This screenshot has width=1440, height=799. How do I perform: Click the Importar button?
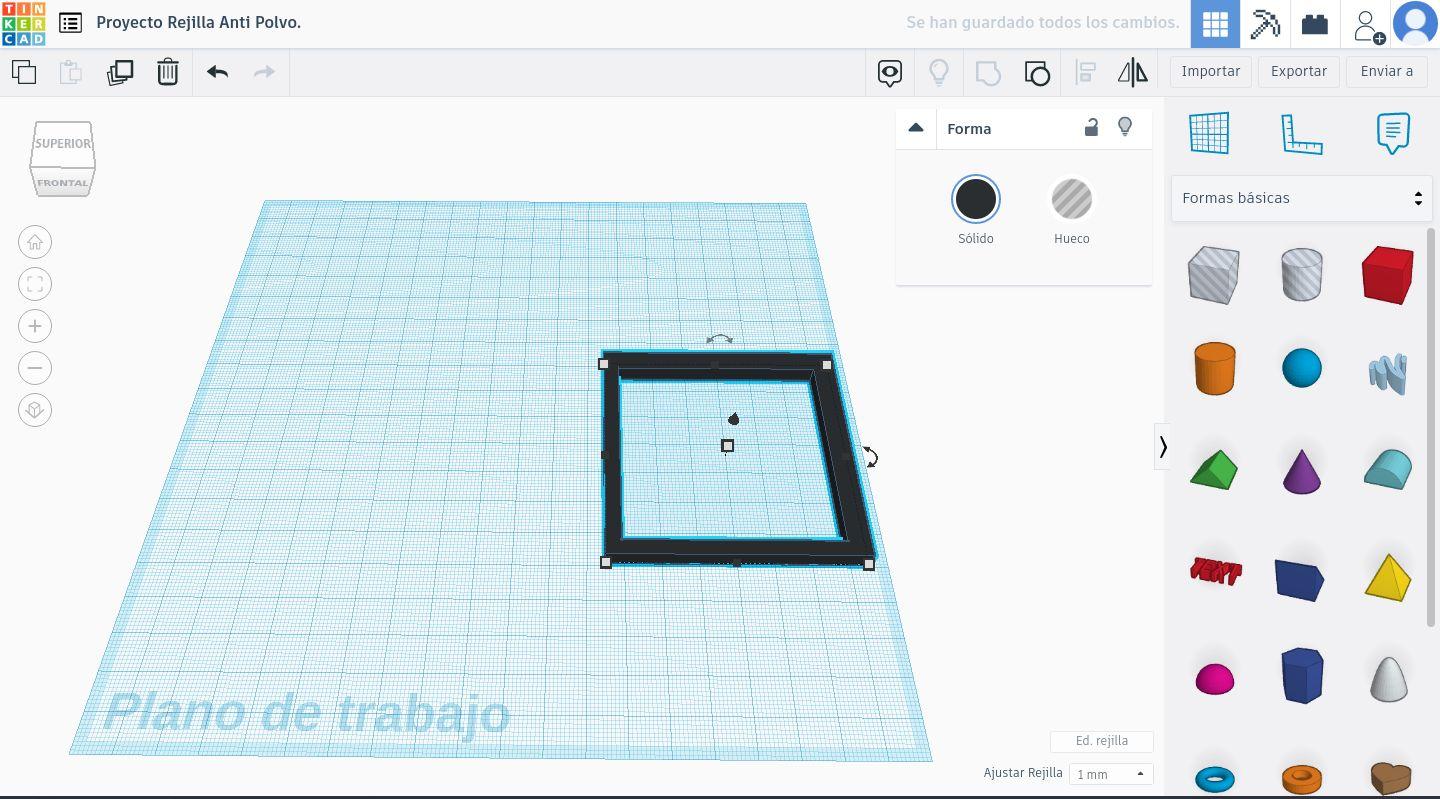[1210, 71]
